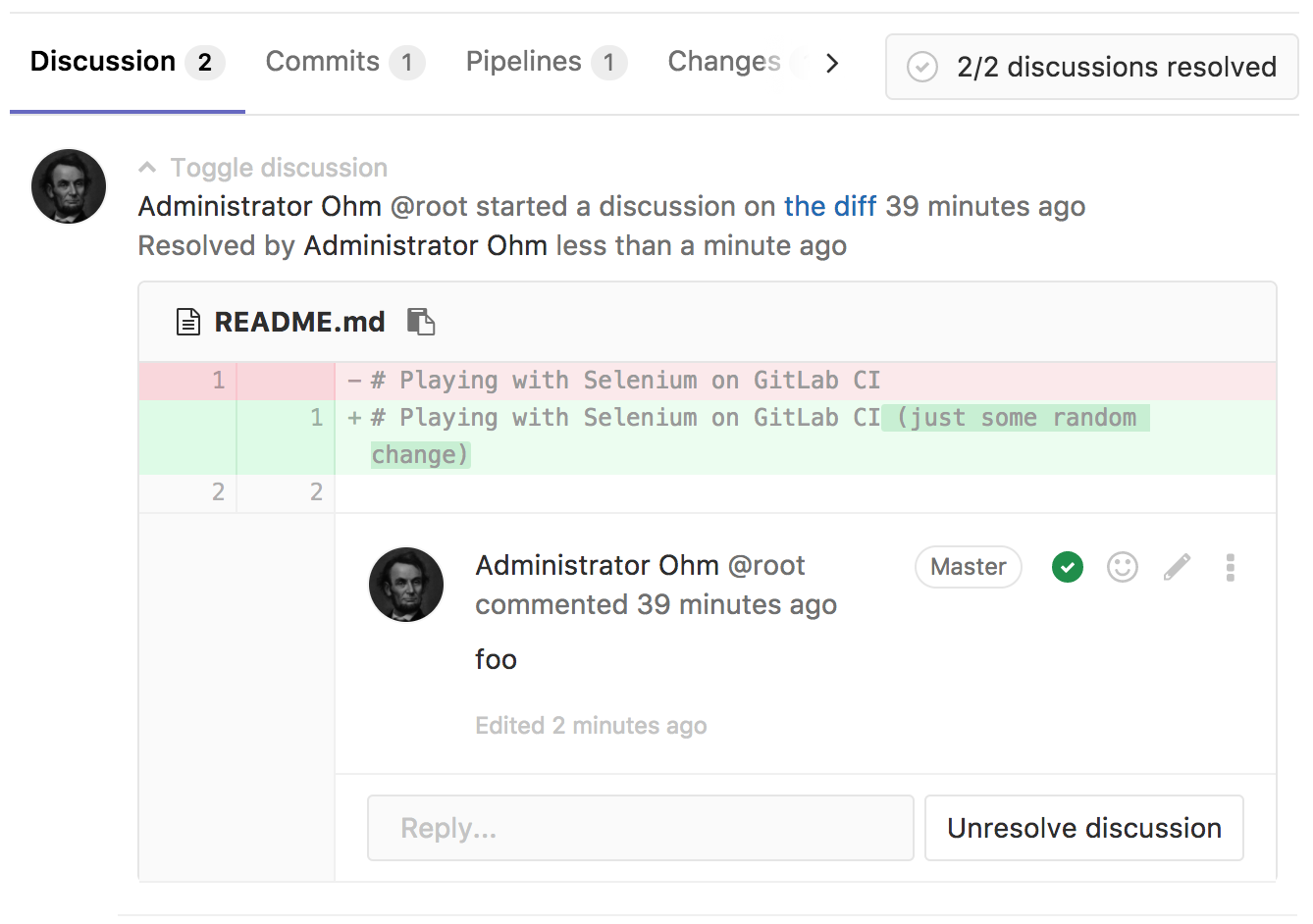Toggle the green resolved checkmark on comment
This screenshot has height=924, width=1313.
(x=1067, y=567)
